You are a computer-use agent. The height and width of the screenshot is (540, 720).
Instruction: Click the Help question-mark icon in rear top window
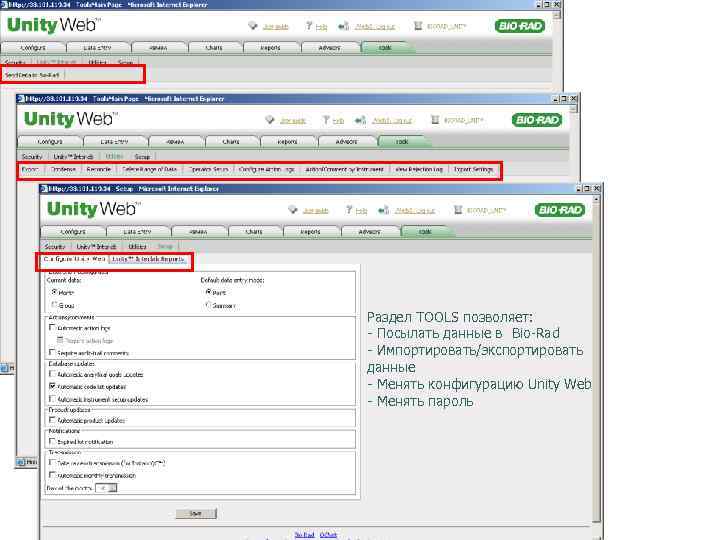coord(309,26)
